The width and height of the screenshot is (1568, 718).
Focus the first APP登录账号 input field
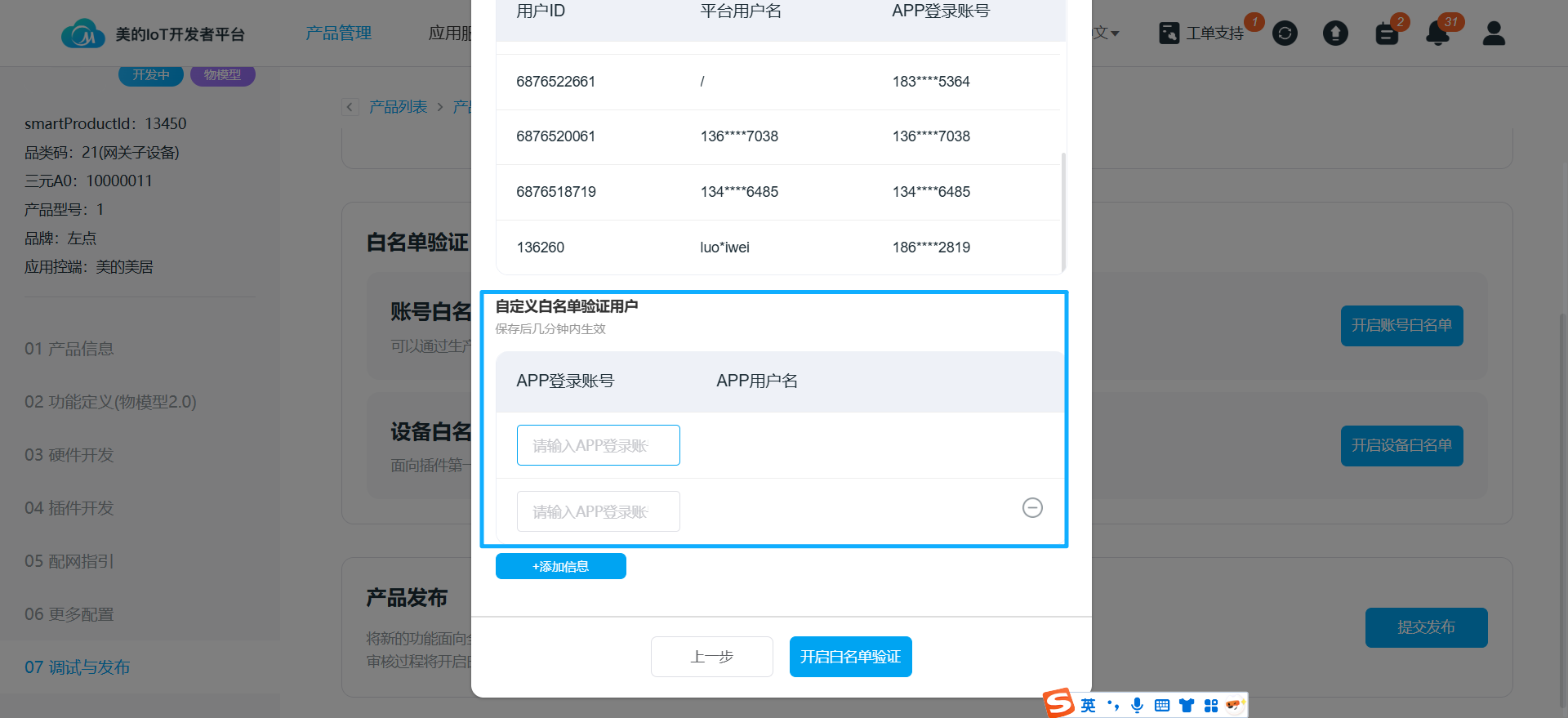pos(598,445)
